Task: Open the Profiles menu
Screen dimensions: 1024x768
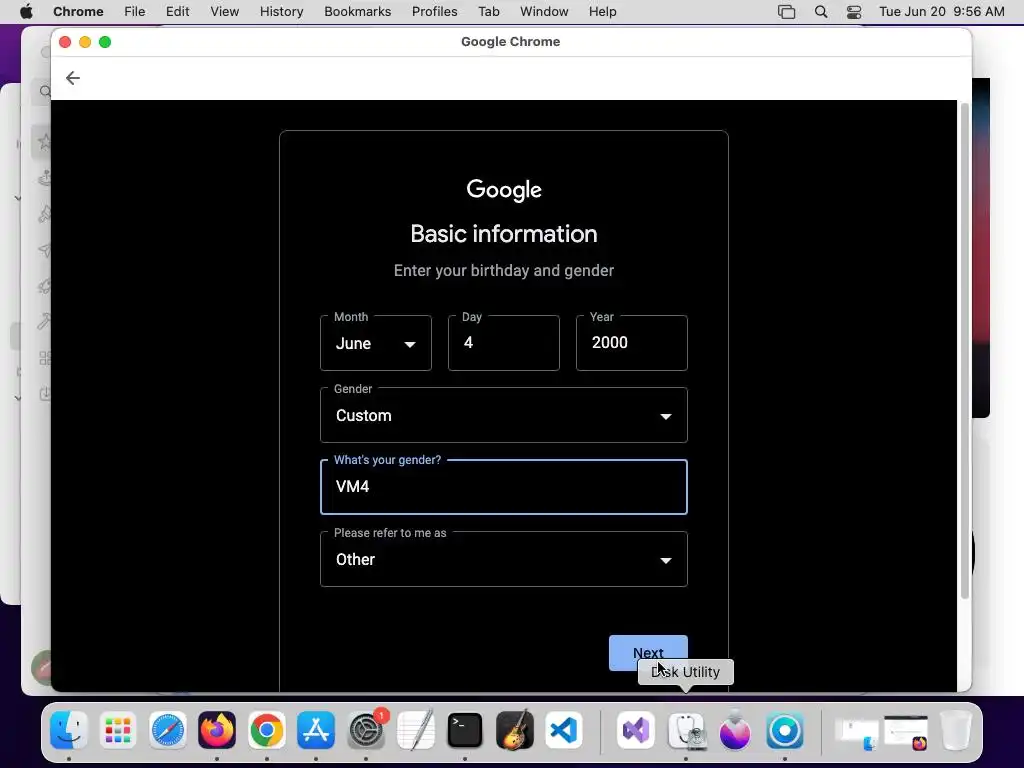Action: tap(434, 12)
